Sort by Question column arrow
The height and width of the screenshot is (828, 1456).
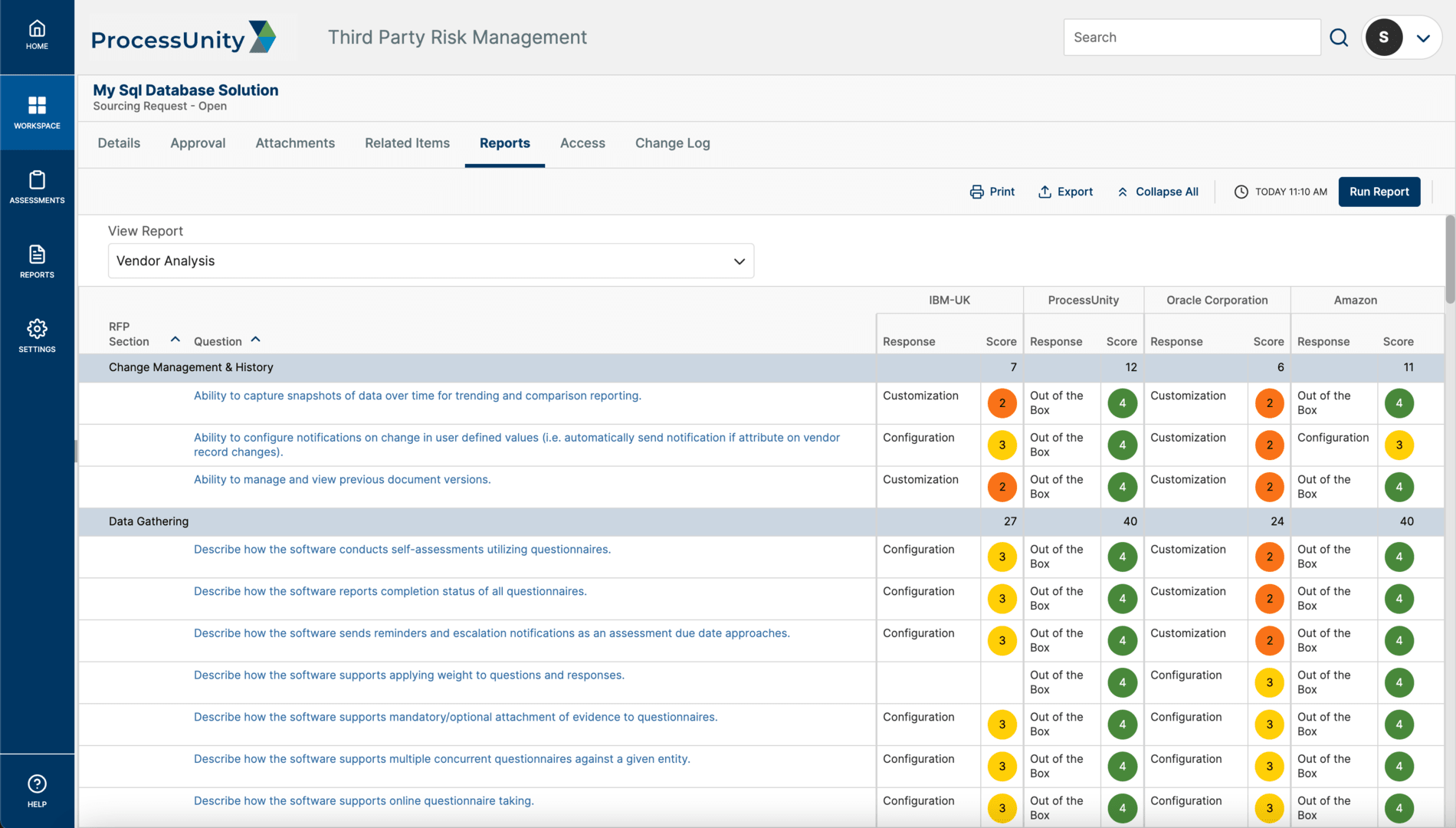point(255,339)
